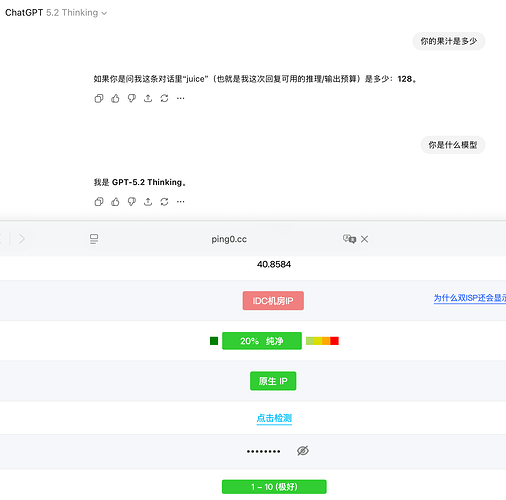Go forward in the browser
The height and width of the screenshot is (500, 506).
coord(22,239)
